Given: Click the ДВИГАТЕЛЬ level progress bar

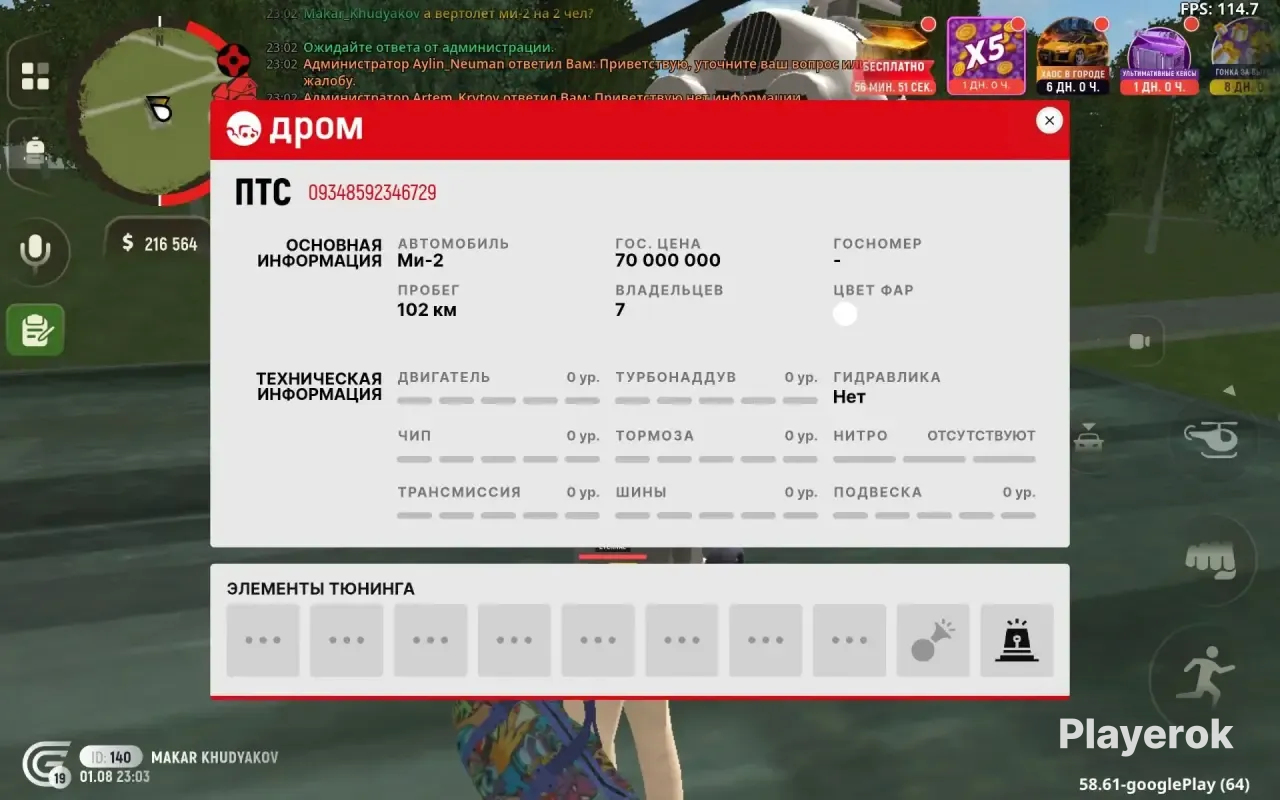Looking at the screenshot, I should (498, 401).
